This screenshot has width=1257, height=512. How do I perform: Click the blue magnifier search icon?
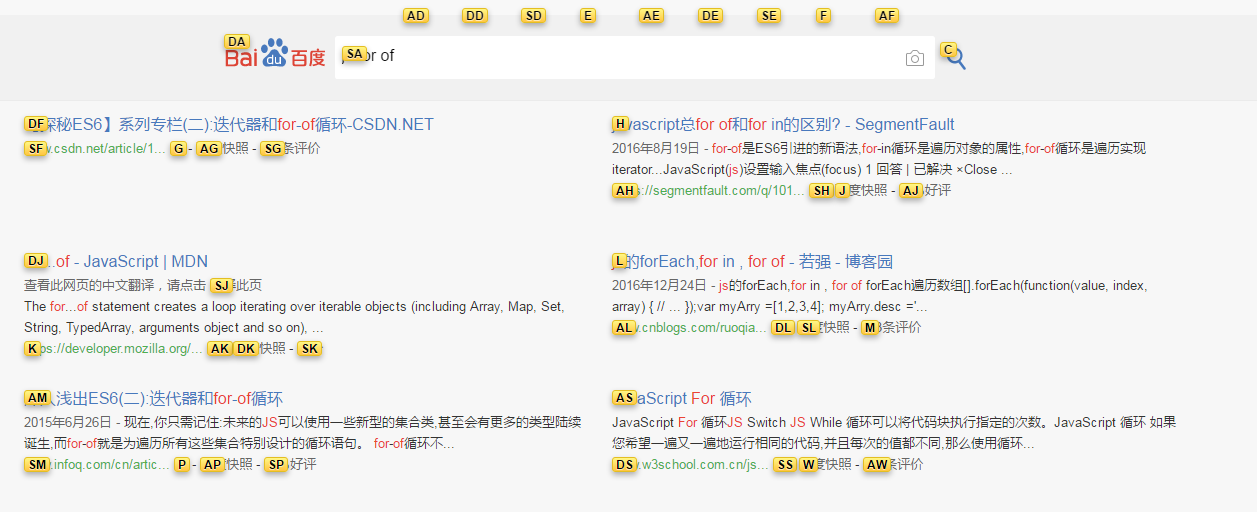[955, 58]
